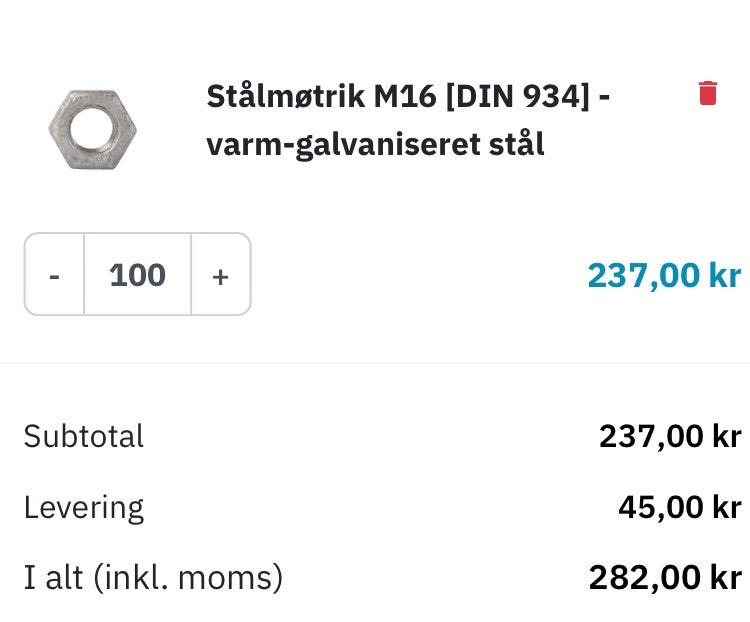Screen dimensions: 750x622
Task: Click the delivery cost 45,00 kr
Action: coord(679,507)
